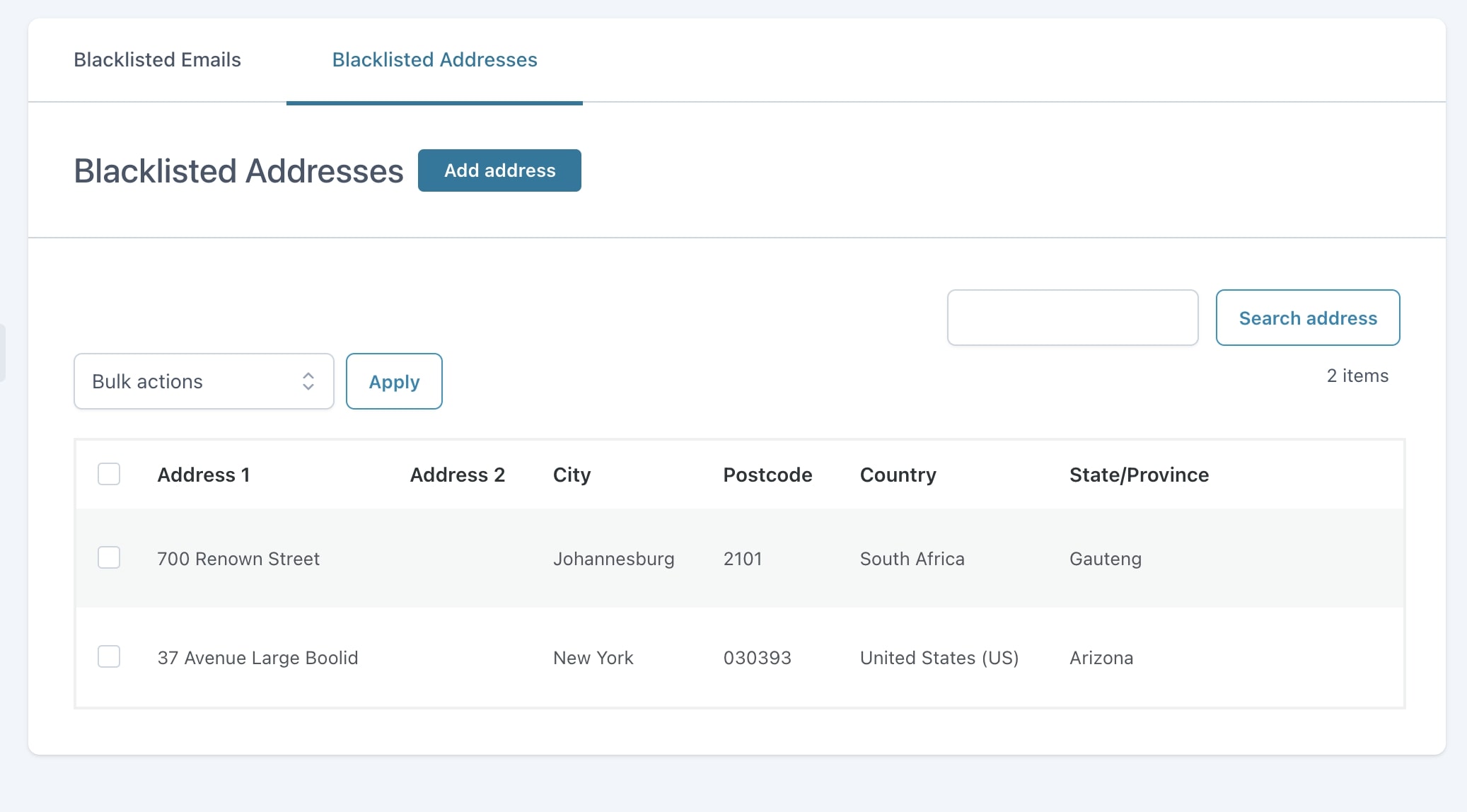Select the Blacklisted Addresses tab

click(x=434, y=60)
